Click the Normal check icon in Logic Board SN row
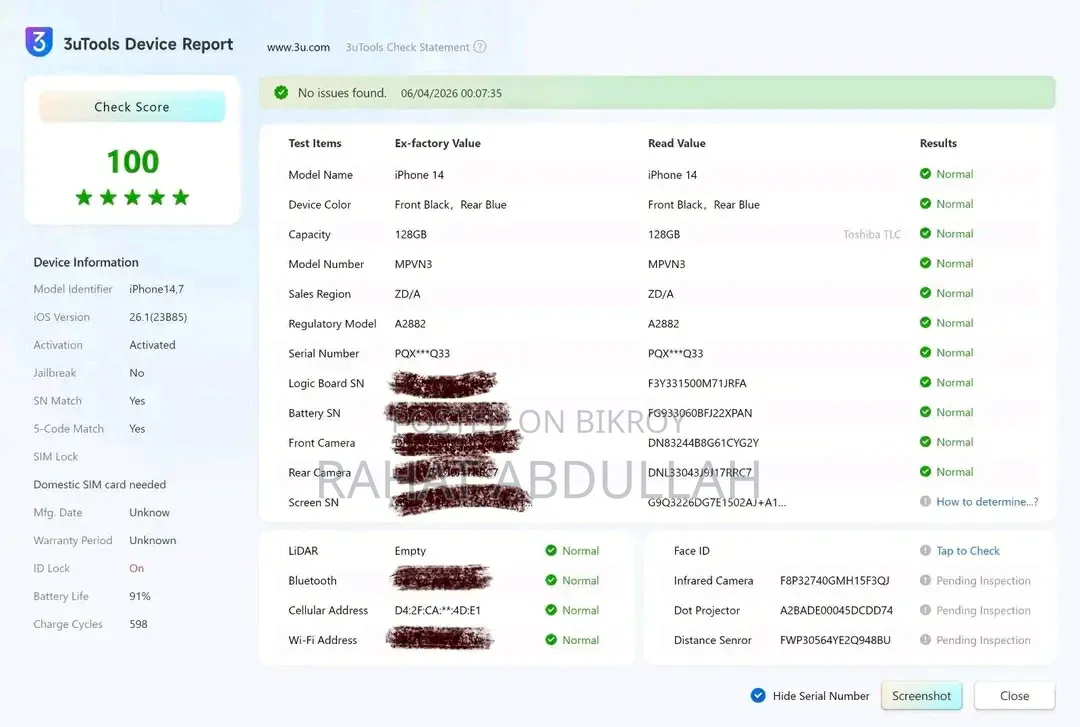Screen dimensions: 1080x727 (925, 382)
